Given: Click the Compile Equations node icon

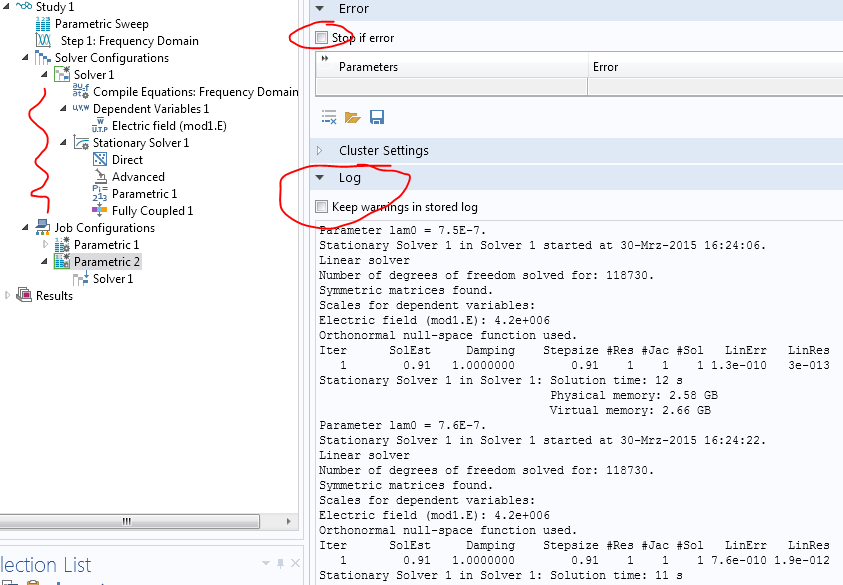Looking at the screenshot, I should (81, 92).
